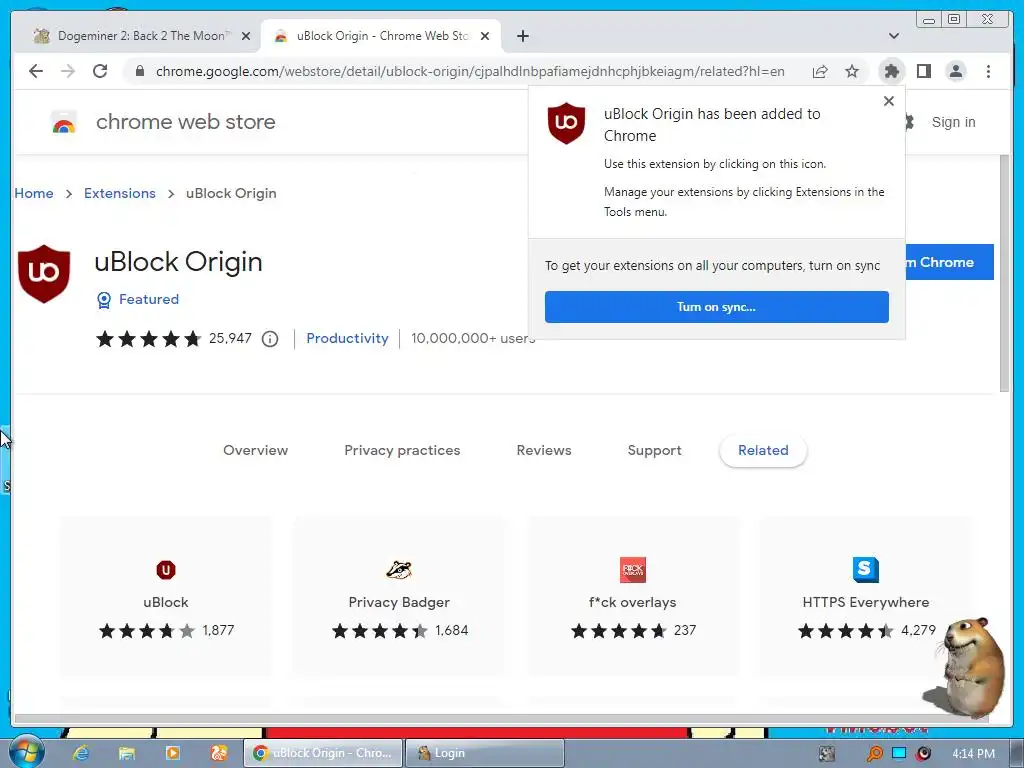Click the clock showing 4:14 PM

coord(973,754)
